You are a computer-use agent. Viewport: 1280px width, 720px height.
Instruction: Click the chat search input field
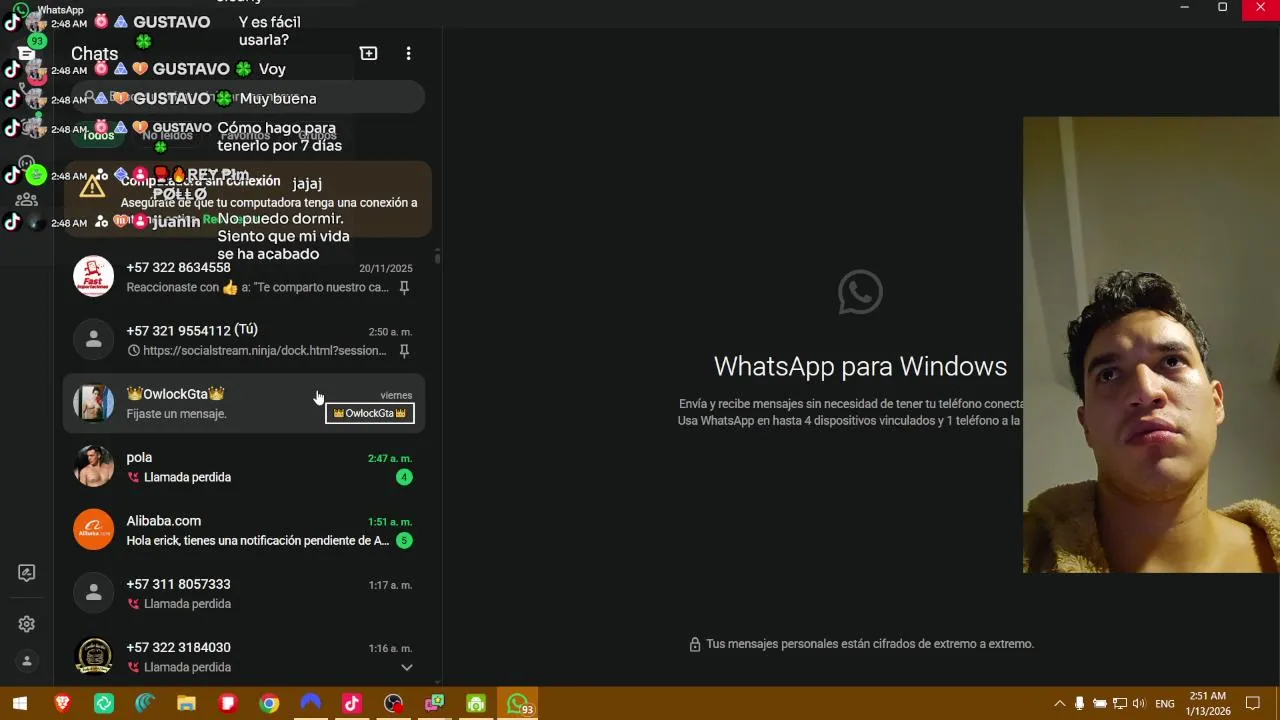(248, 97)
